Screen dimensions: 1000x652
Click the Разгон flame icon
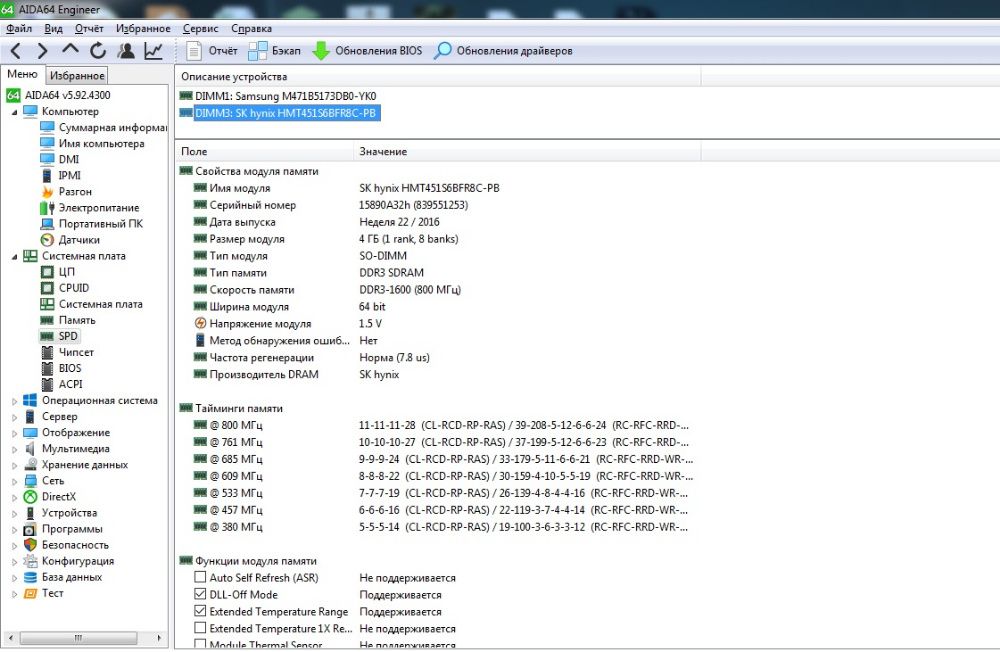click(x=47, y=191)
